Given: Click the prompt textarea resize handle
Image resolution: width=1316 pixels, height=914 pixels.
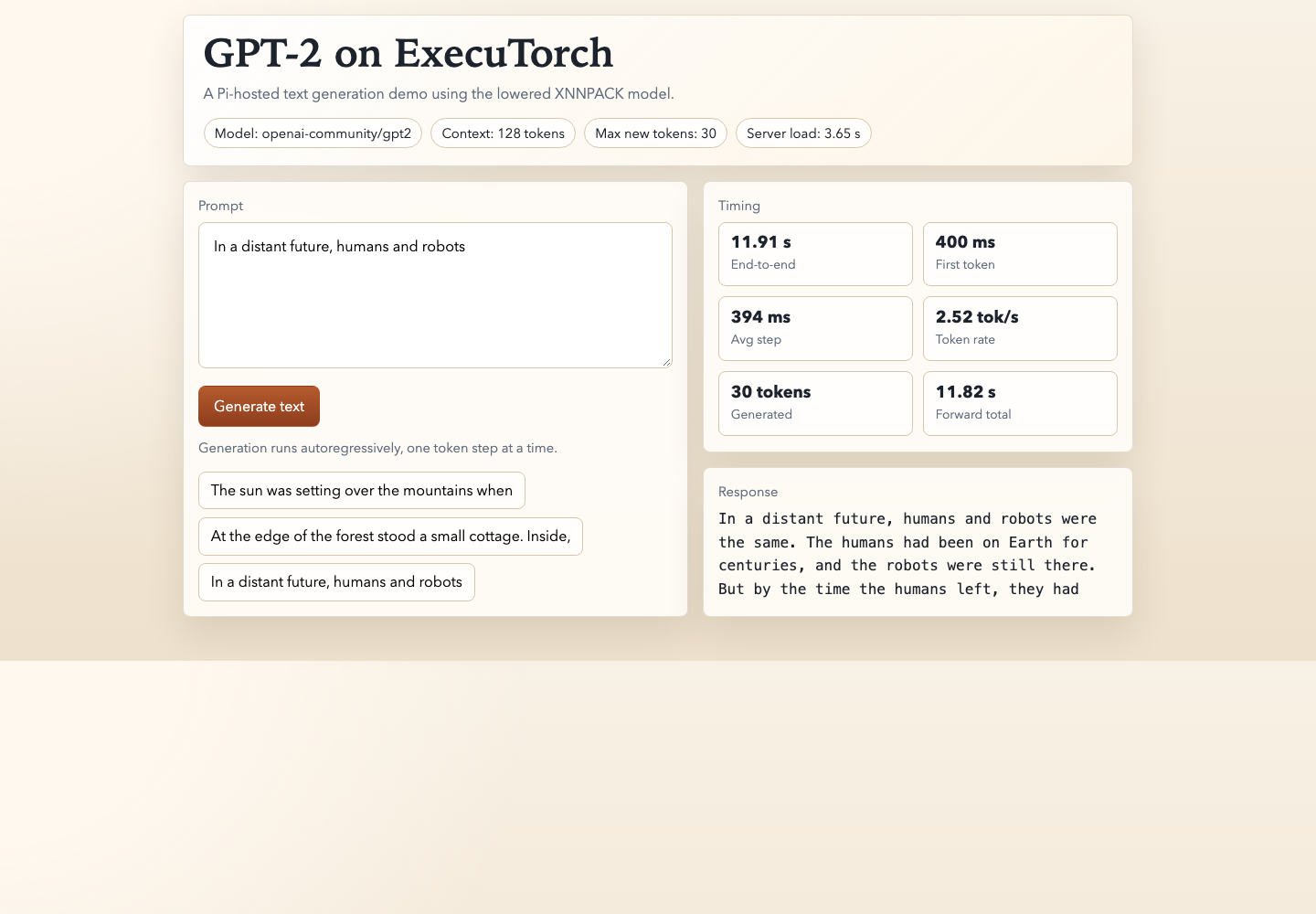Looking at the screenshot, I should [x=666, y=362].
